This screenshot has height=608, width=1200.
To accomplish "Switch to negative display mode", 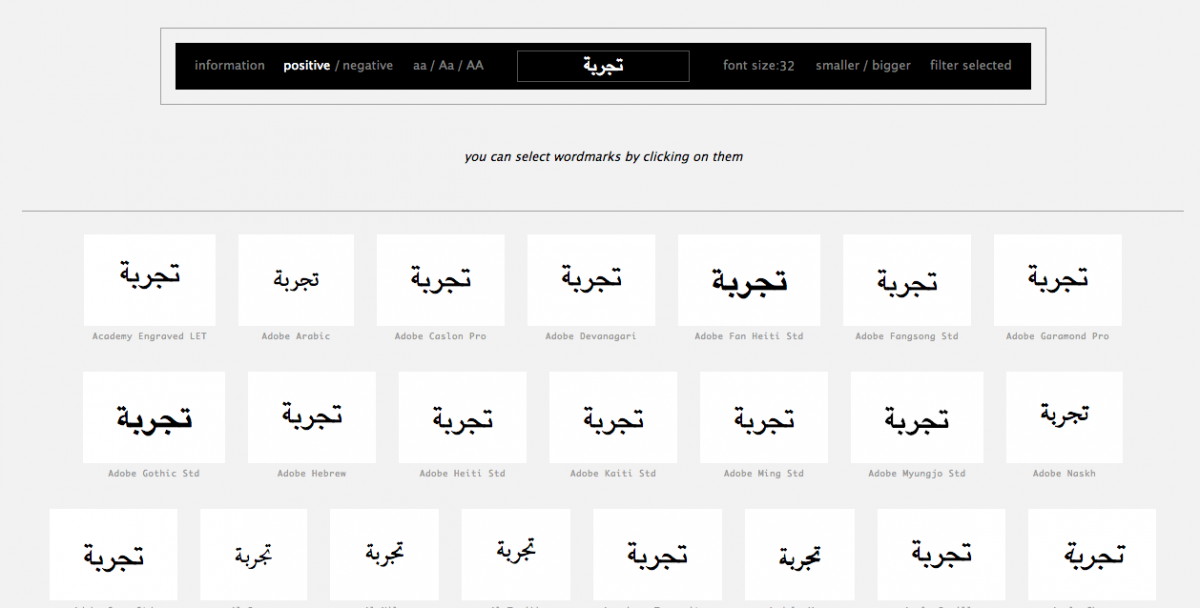I will (x=368, y=66).
